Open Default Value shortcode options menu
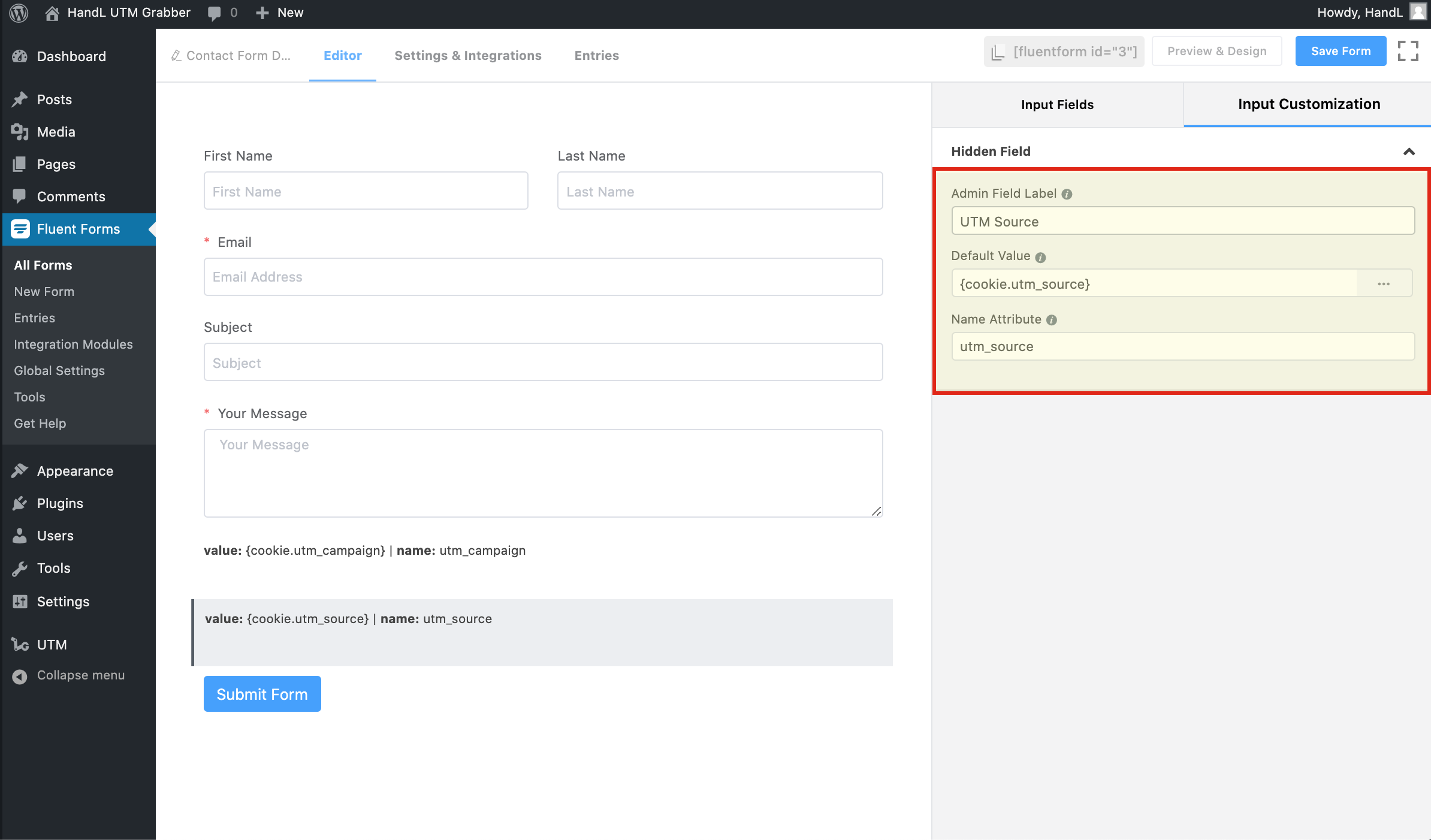 coord(1383,284)
